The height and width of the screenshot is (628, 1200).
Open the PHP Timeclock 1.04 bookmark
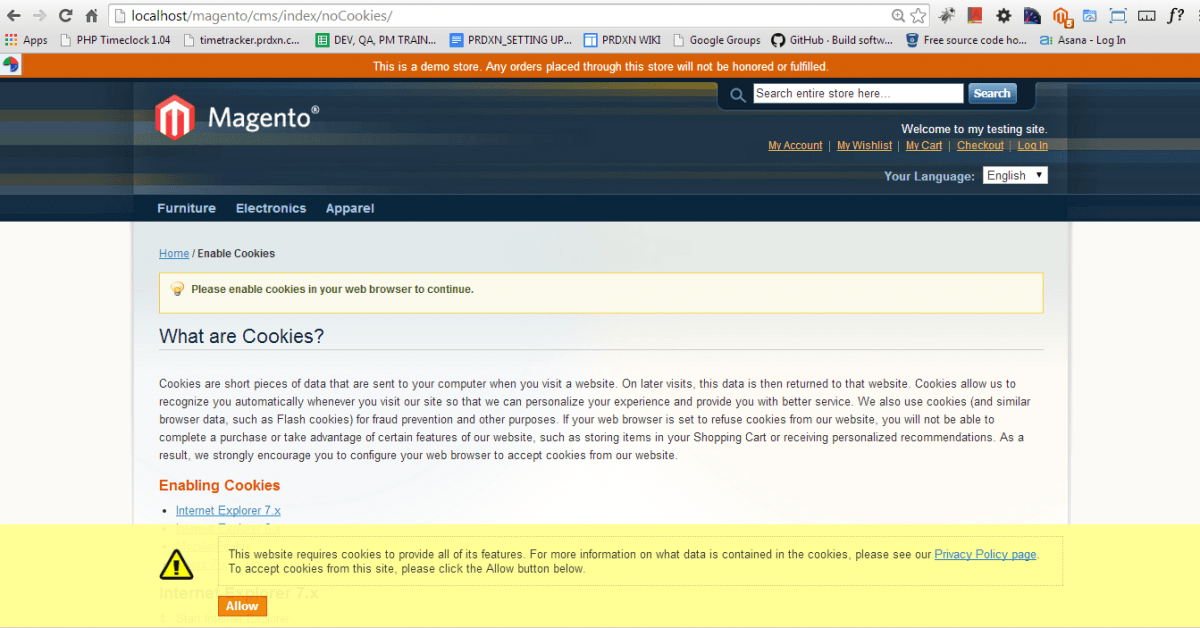[x=114, y=40]
